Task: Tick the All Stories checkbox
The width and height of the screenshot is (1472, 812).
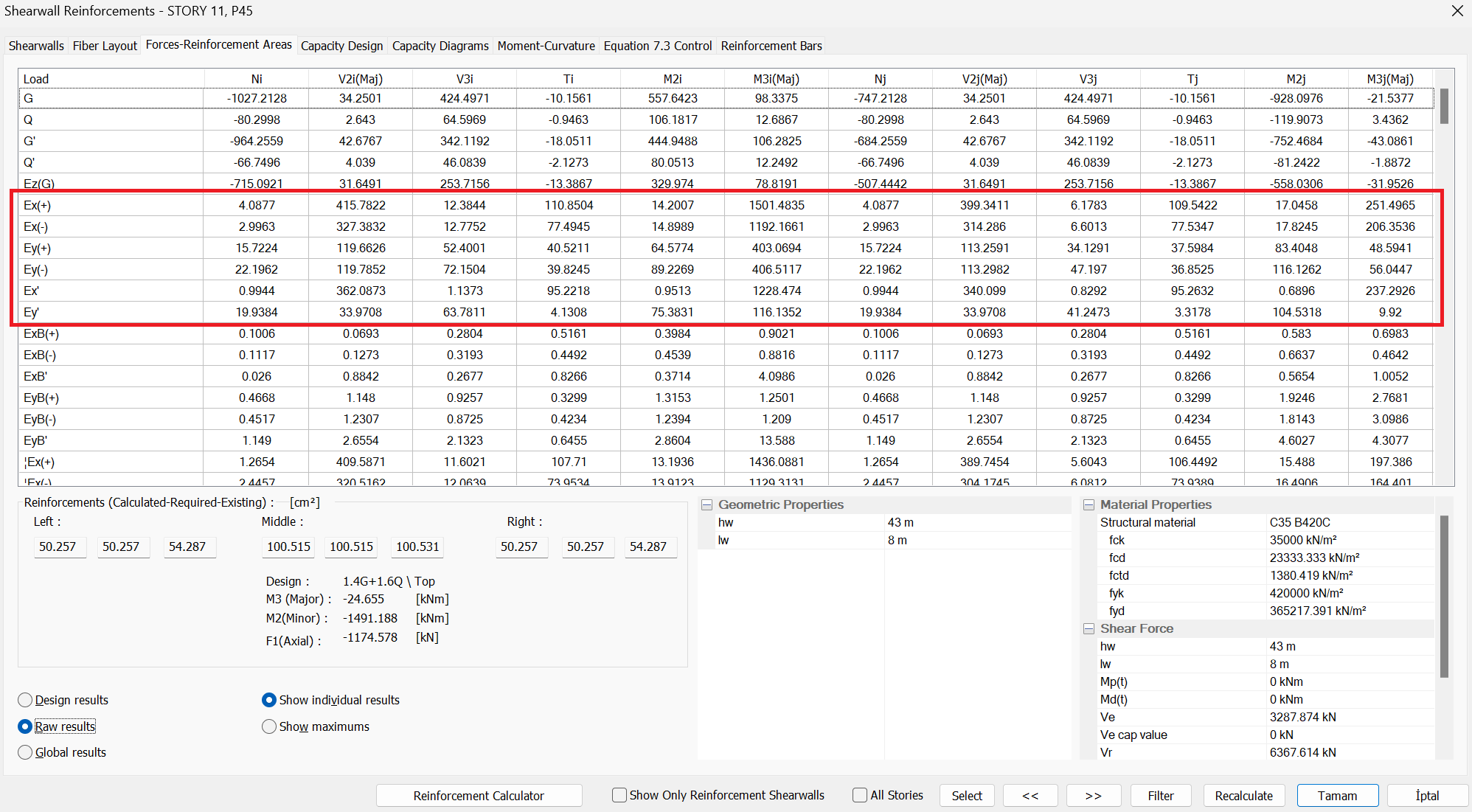Action: pyautogui.click(x=860, y=795)
